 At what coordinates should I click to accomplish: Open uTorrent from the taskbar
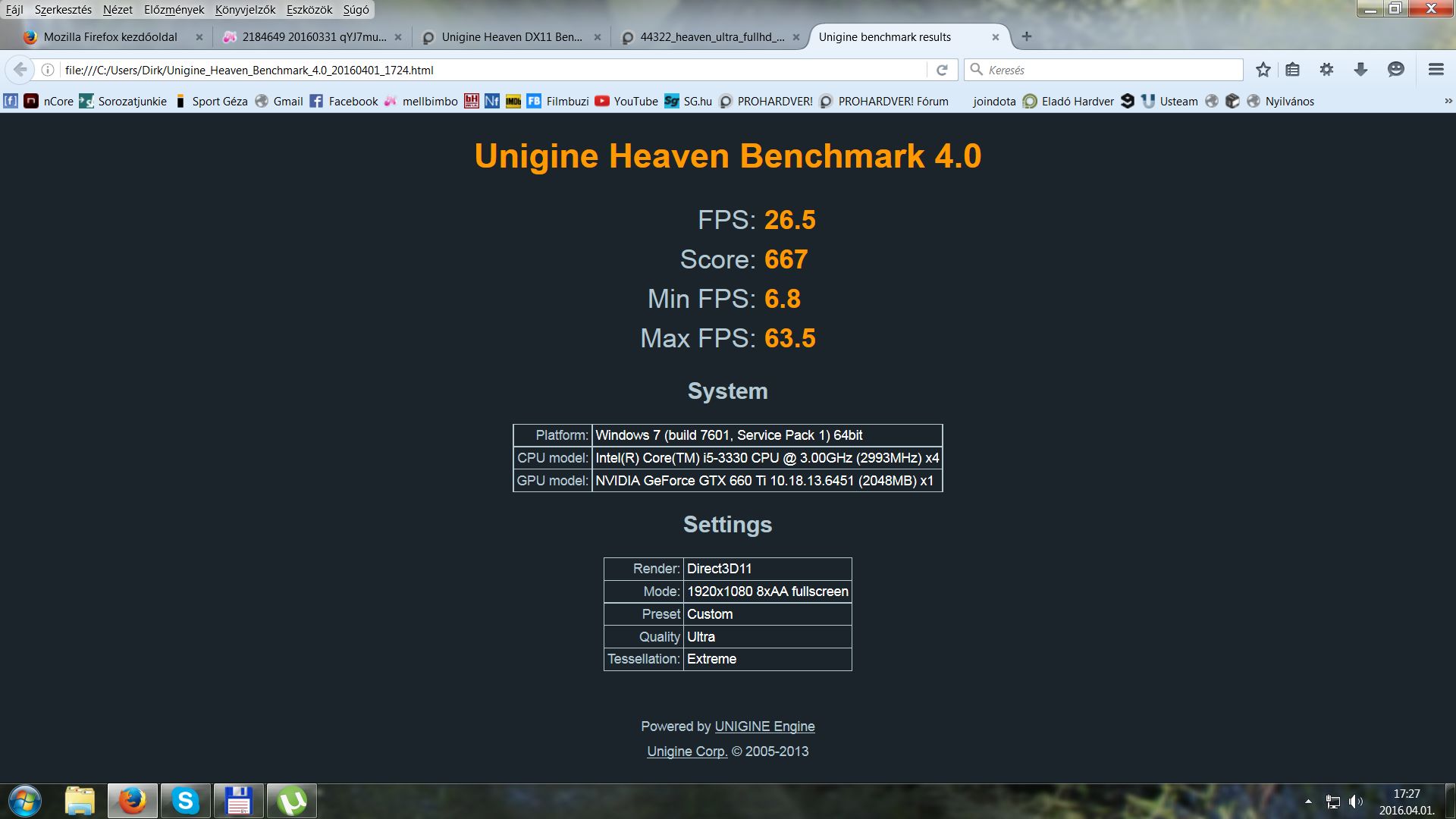point(292,801)
